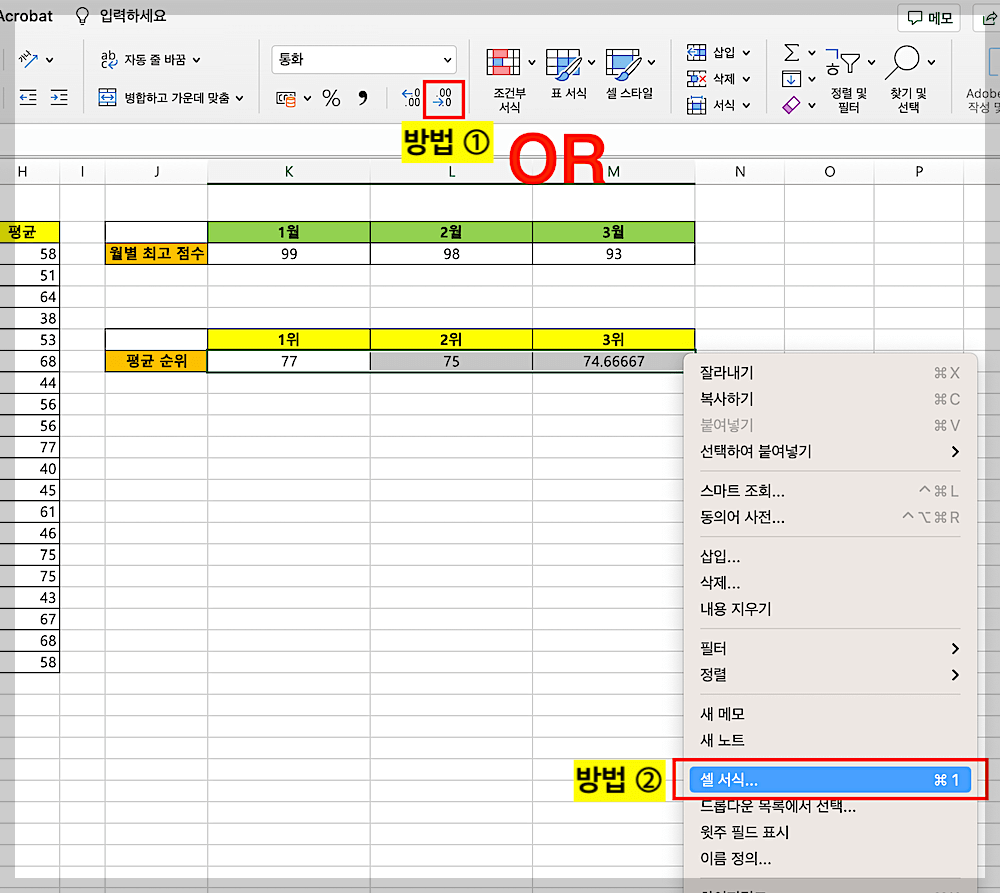Toggle wrap text (자동 줄 바꿈)
The image size is (1000, 893).
[x=148, y=58]
